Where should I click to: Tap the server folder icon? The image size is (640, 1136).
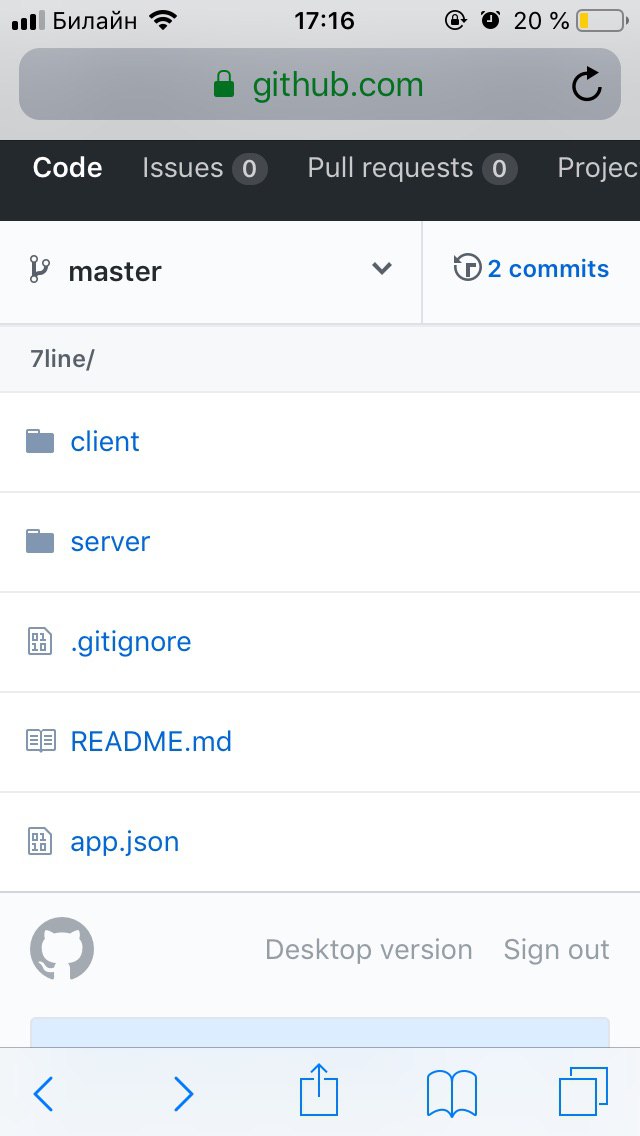pyautogui.click(x=40, y=541)
